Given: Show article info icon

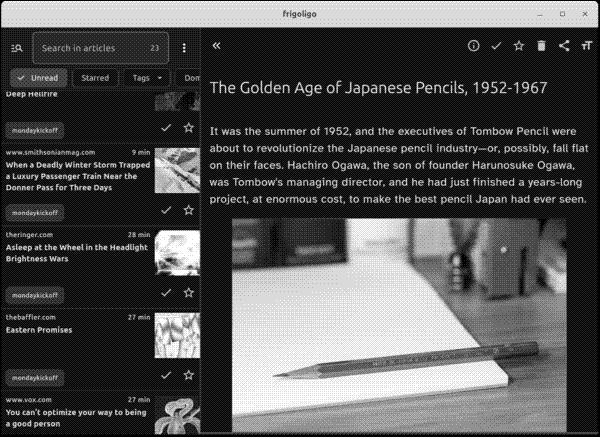Looking at the screenshot, I should [x=473, y=46].
